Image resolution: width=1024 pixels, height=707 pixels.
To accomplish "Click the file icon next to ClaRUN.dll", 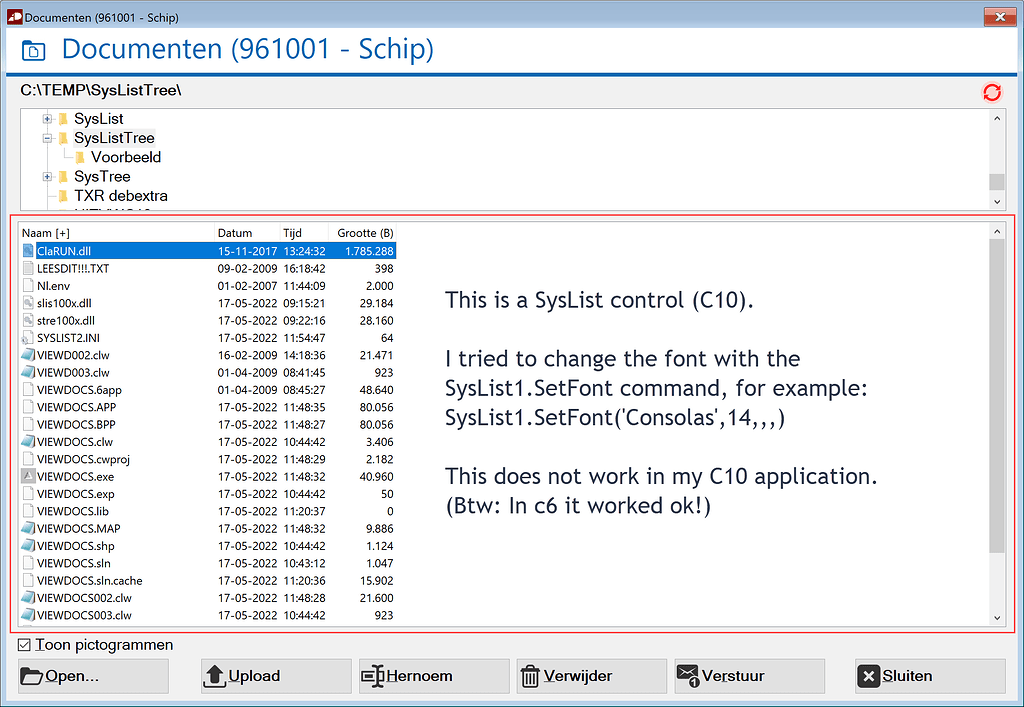I will pyautogui.click(x=30, y=251).
